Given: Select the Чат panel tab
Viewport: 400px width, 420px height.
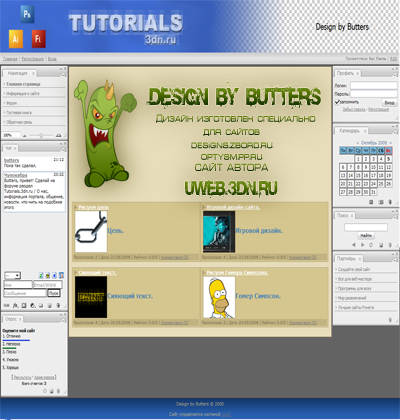Looking at the screenshot, I should pyautogui.click(x=11, y=148).
